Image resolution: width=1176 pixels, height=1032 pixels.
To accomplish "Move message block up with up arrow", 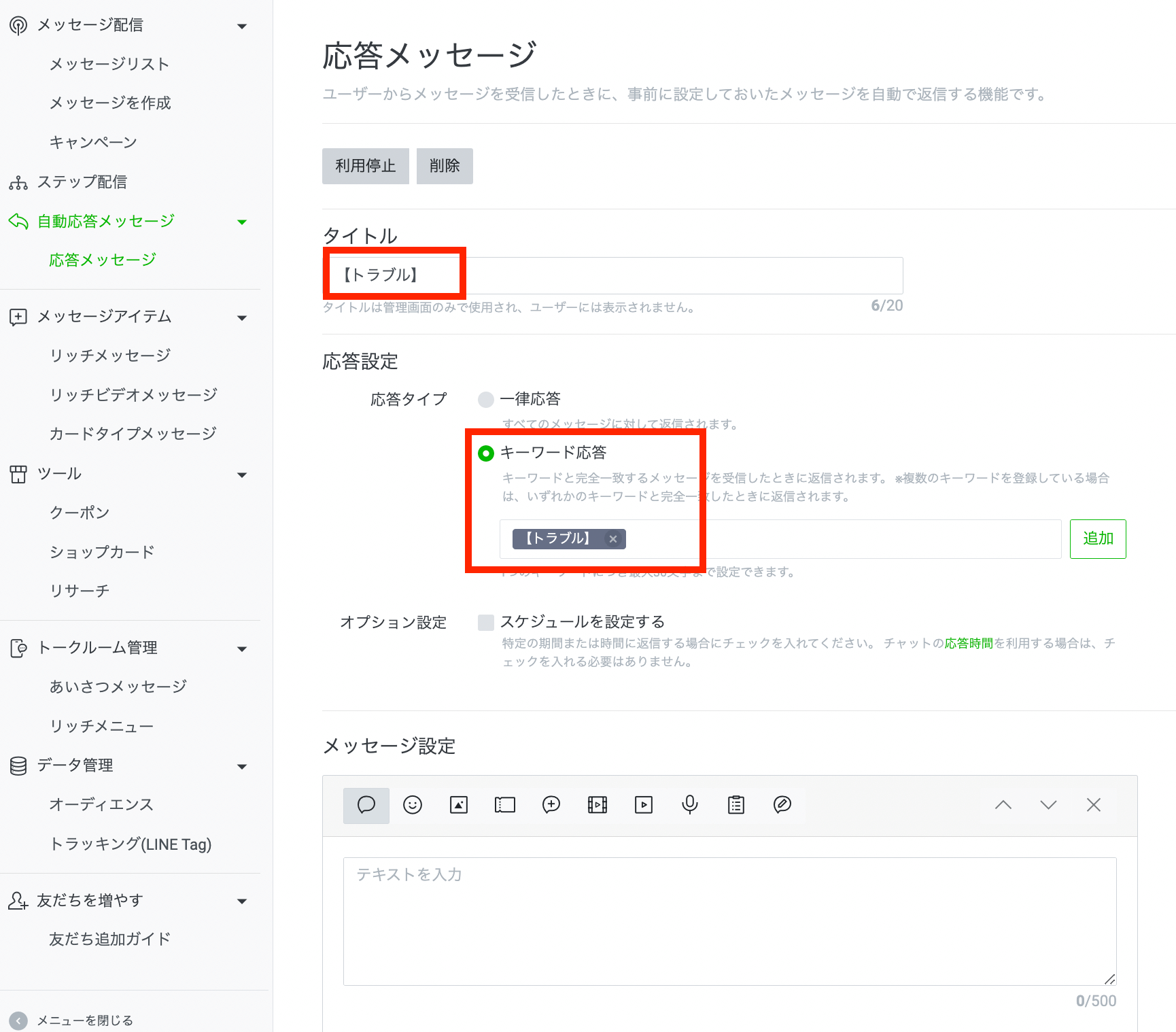I will [1003, 805].
